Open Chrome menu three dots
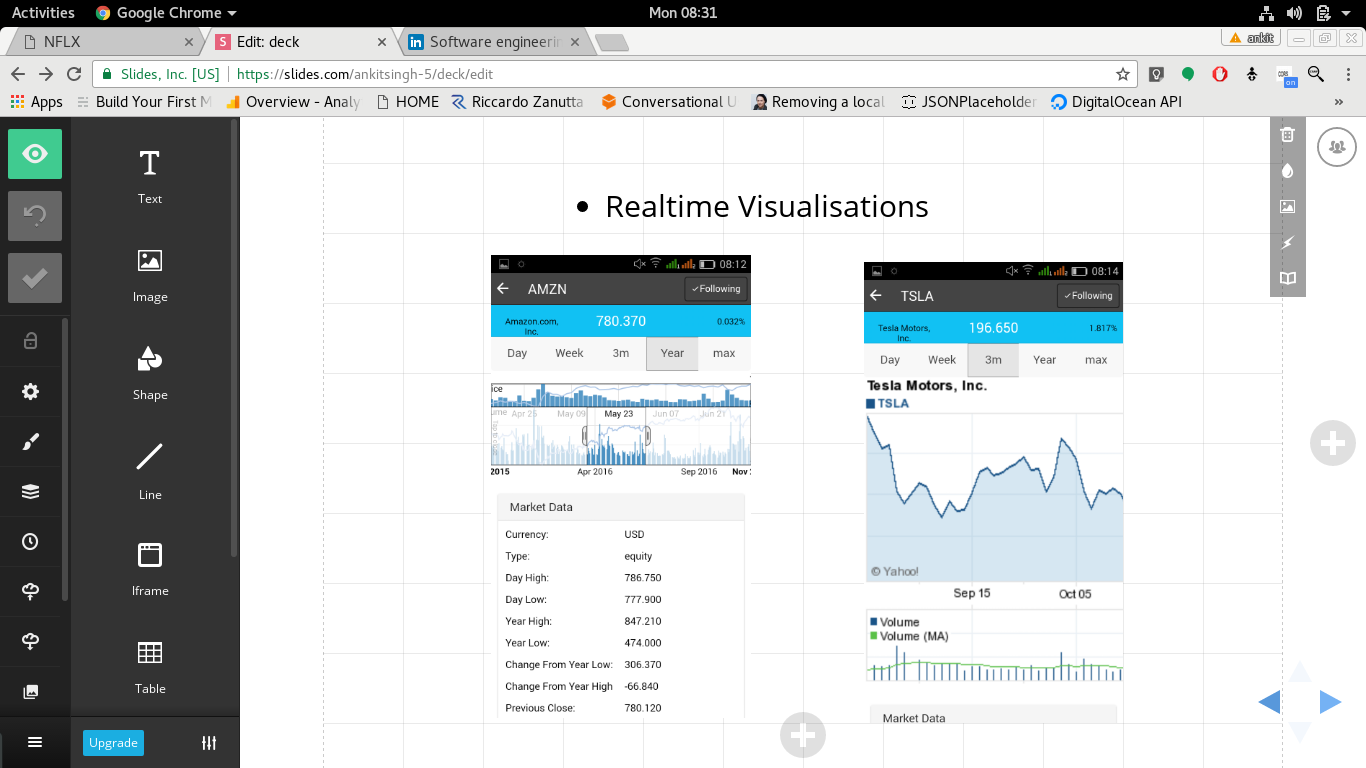This screenshot has height=768, width=1366. click(1347, 74)
